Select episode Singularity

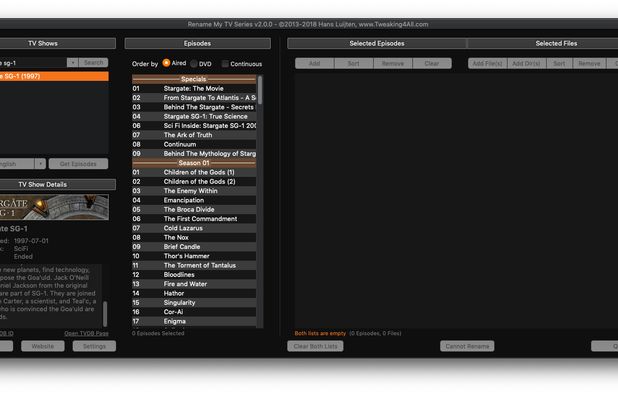(x=194, y=303)
